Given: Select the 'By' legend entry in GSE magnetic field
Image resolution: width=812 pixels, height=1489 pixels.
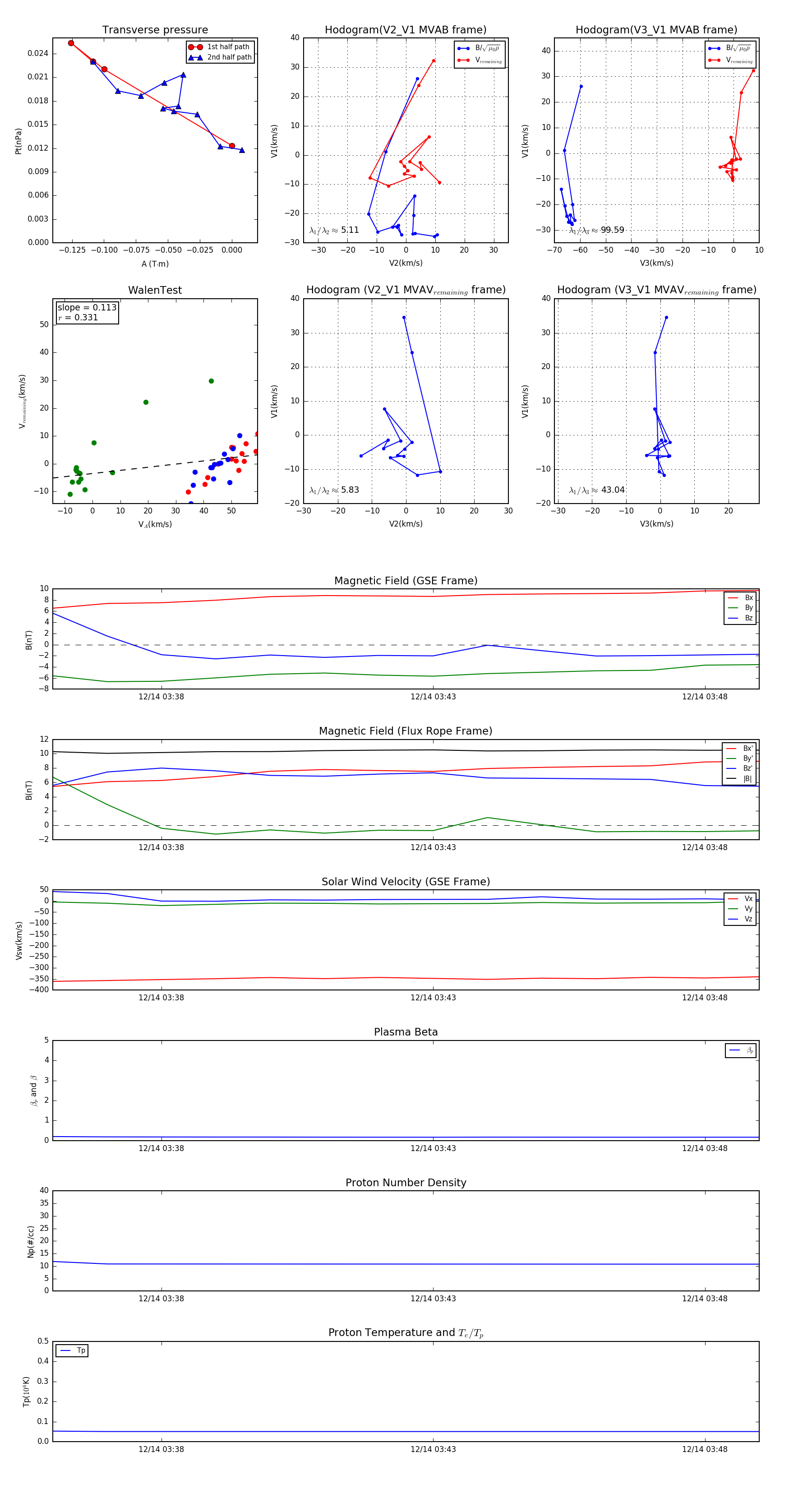Looking at the screenshot, I should point(740,607).
